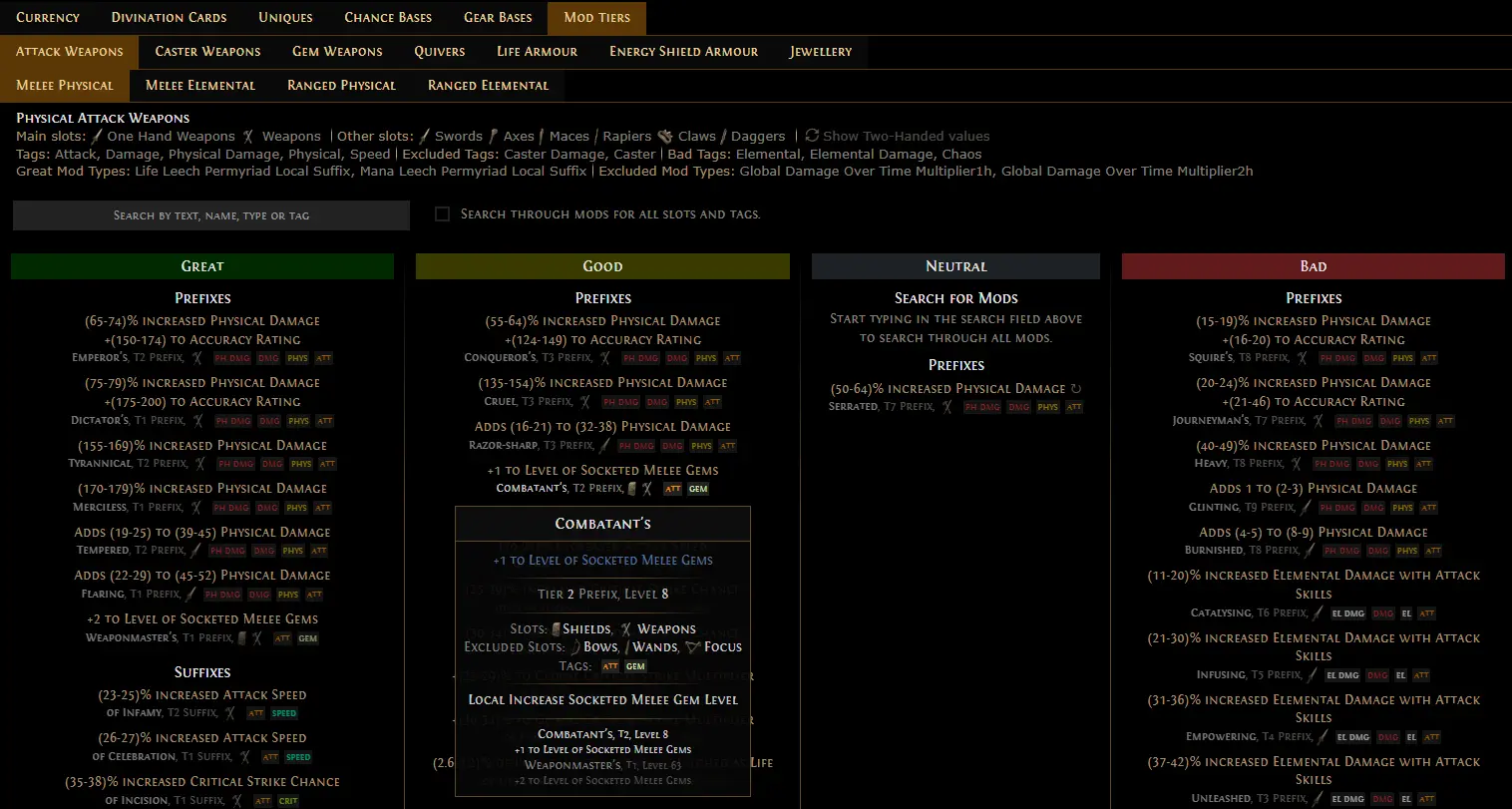1512x809 pixels.
Task: Open Energy Shield Armour sub-tab
Action: pyautogui.click(x=683, y=52)
